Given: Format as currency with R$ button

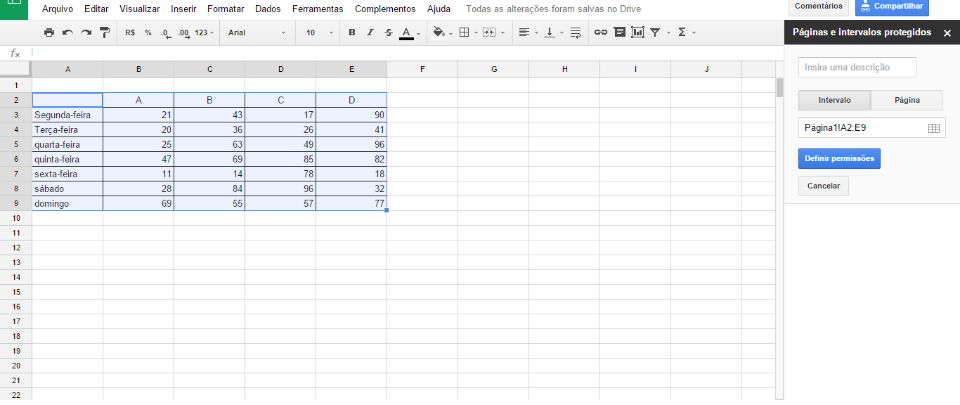Looking at the screenshot, I should point(130,33).
